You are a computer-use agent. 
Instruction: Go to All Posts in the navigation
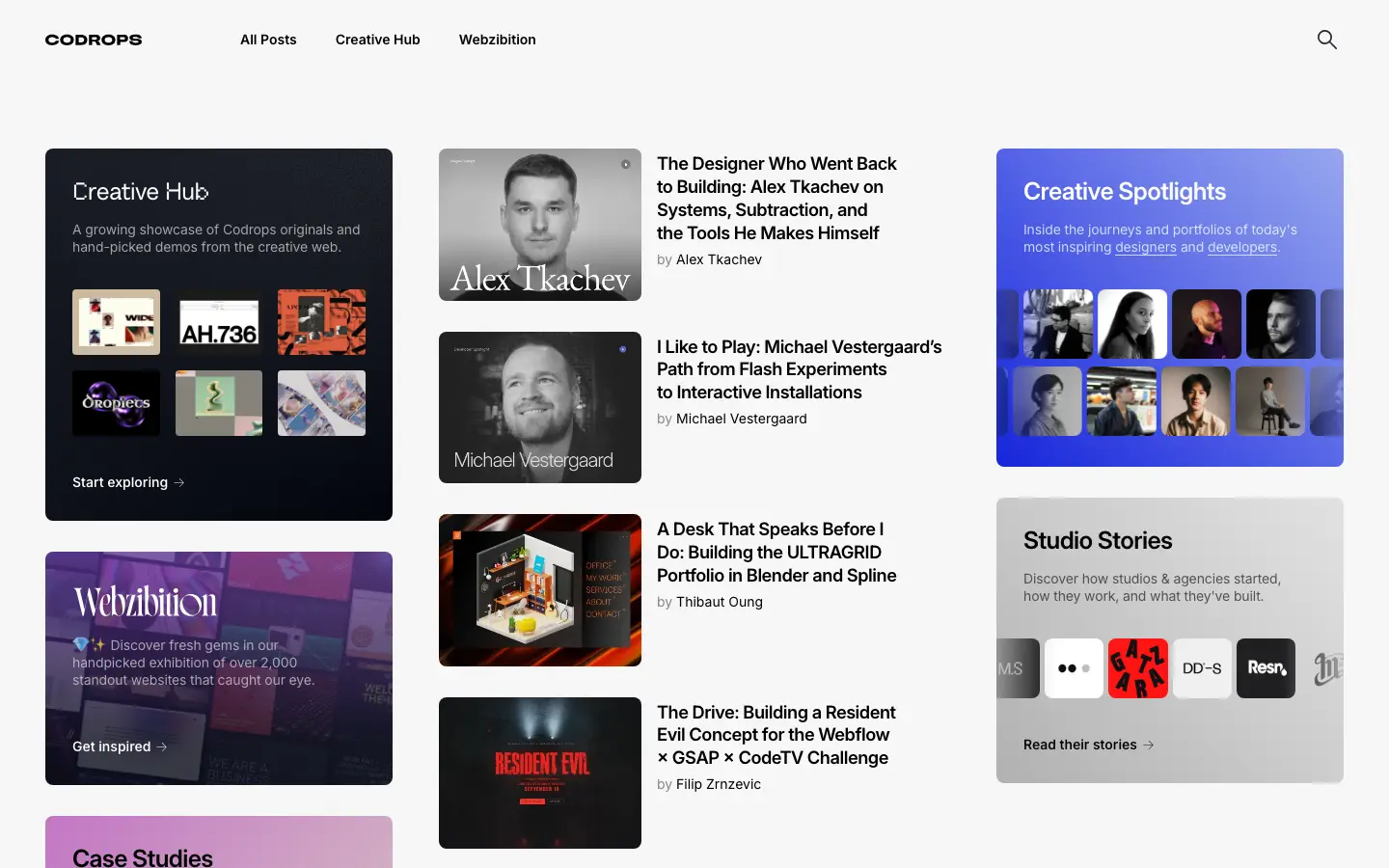coord(268,40)
